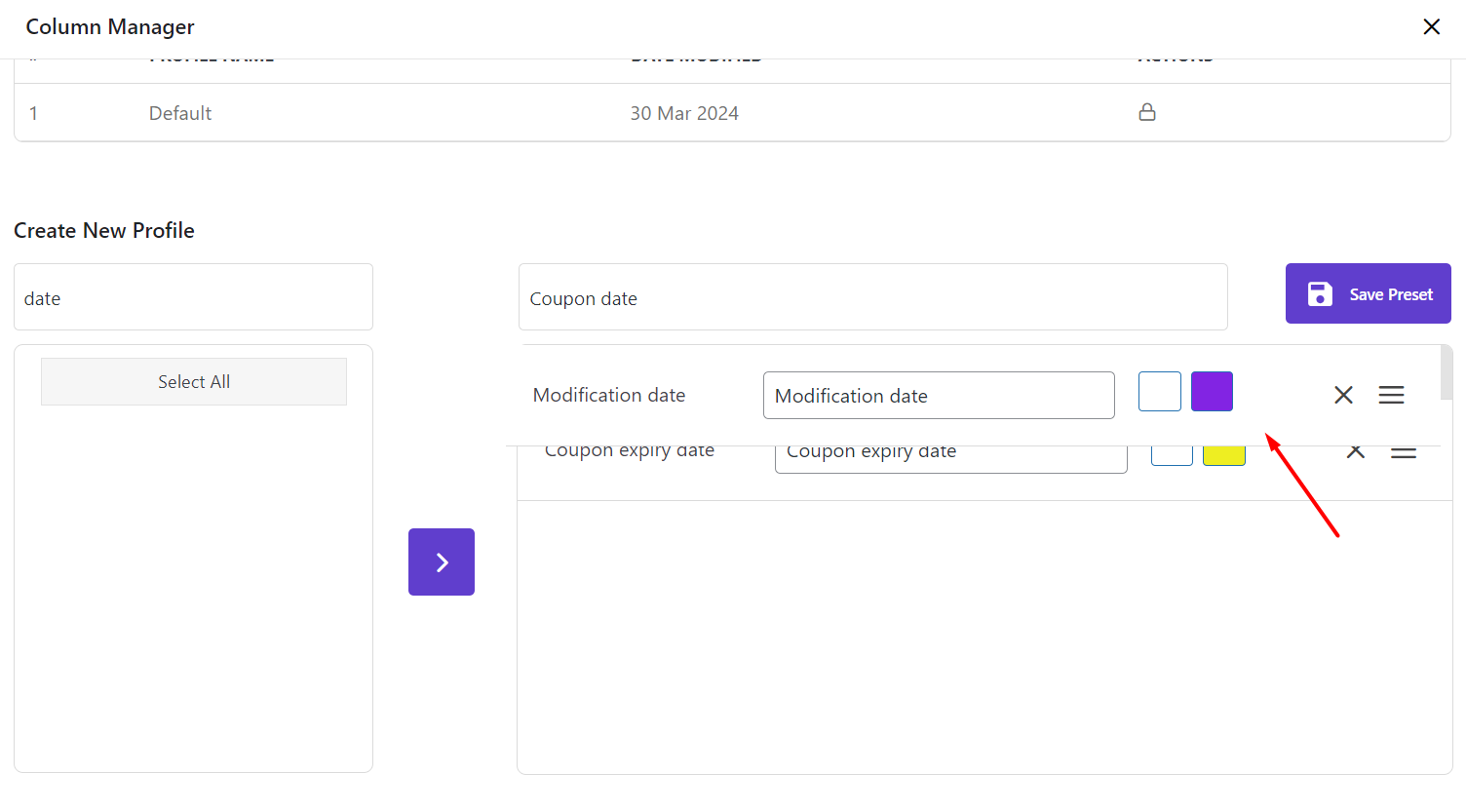The width and height of the screenshot is (1466, 812).
Task: Save the preset with Save Preset button
Action: click(x=1368, y=293)
